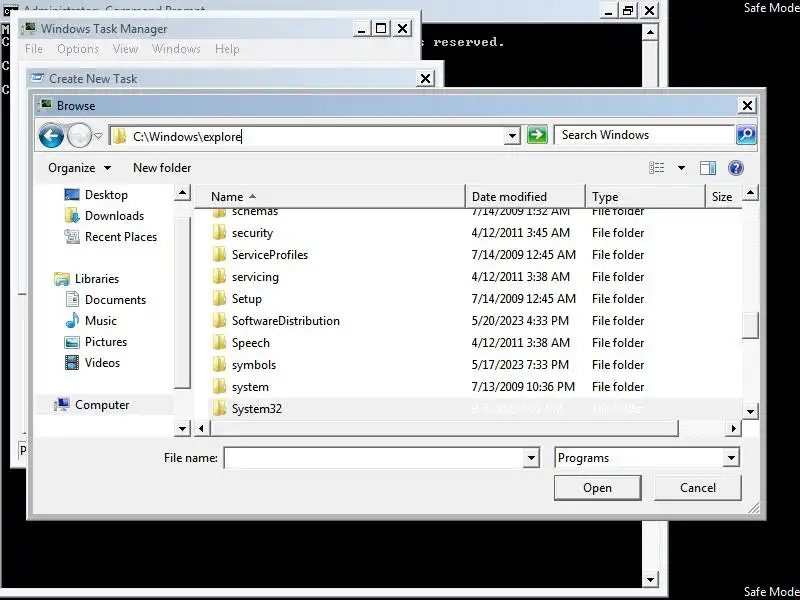
Task: Open recent pages dropdown beside navigation arrows
Action: point(98,136)
